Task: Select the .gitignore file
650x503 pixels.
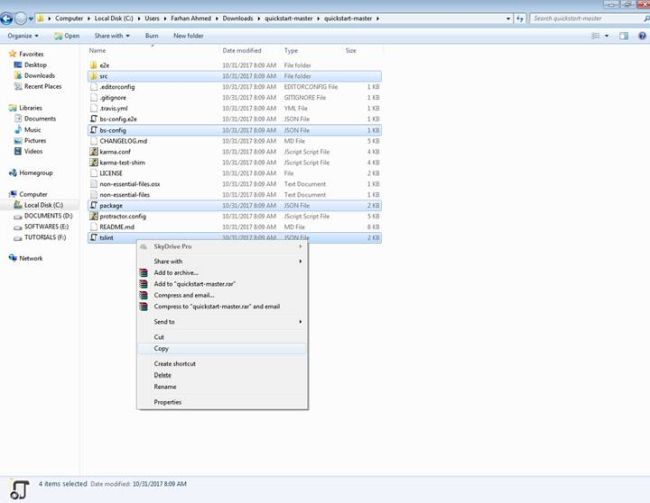Action: tap(235, 98)
